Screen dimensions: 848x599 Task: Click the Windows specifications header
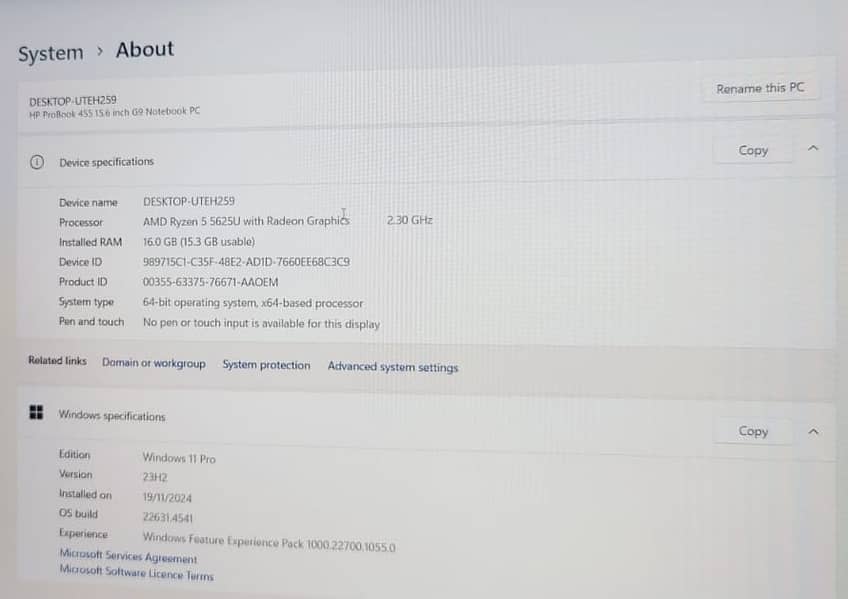coord(112,416)
